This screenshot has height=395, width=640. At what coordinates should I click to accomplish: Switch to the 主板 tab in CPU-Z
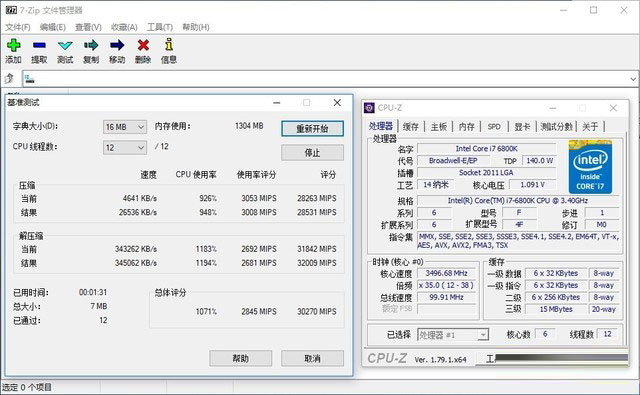click(439, 126)
